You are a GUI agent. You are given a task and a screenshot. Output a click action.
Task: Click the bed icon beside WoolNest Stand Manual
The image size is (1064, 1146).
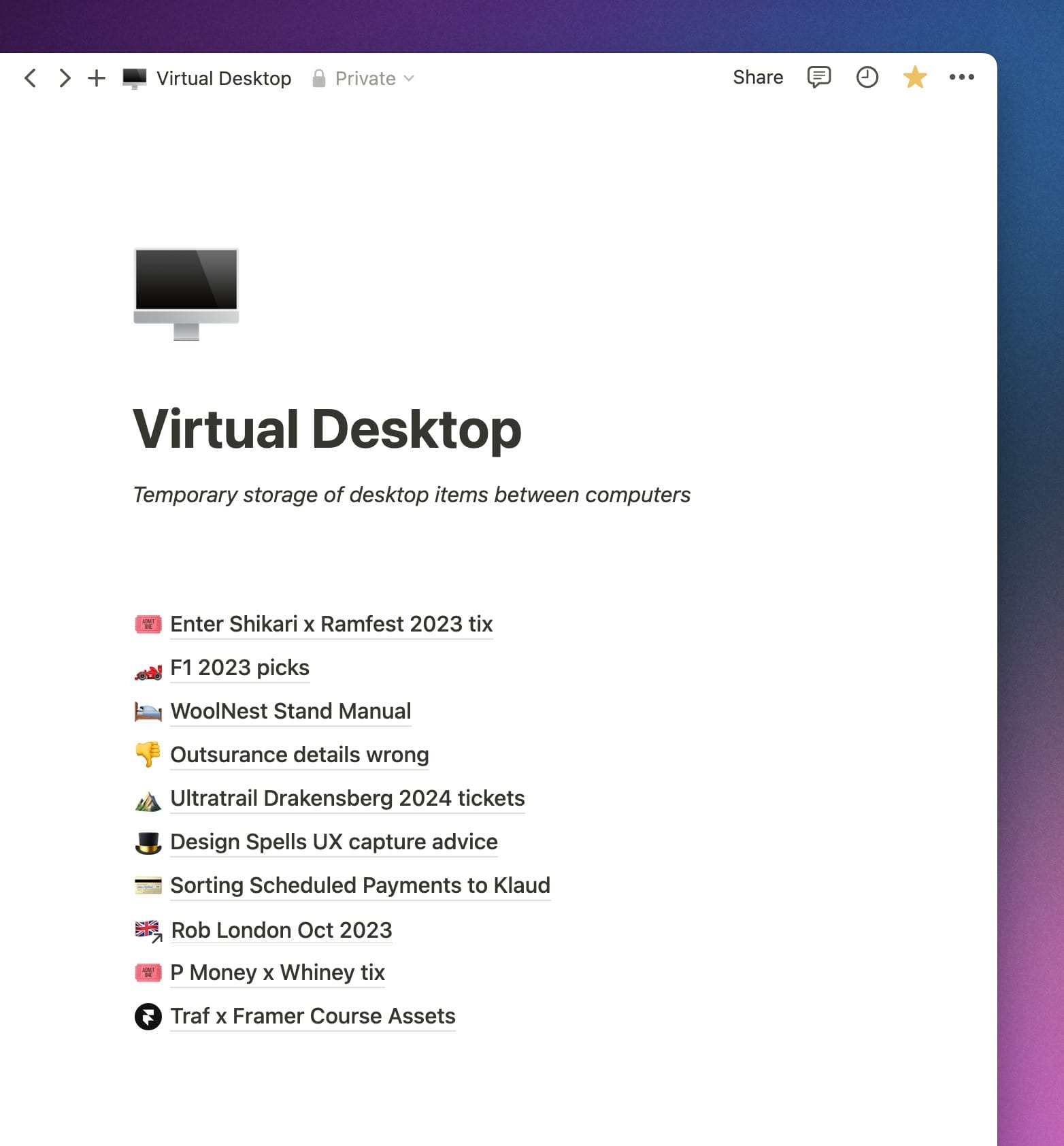pos(148,712)
